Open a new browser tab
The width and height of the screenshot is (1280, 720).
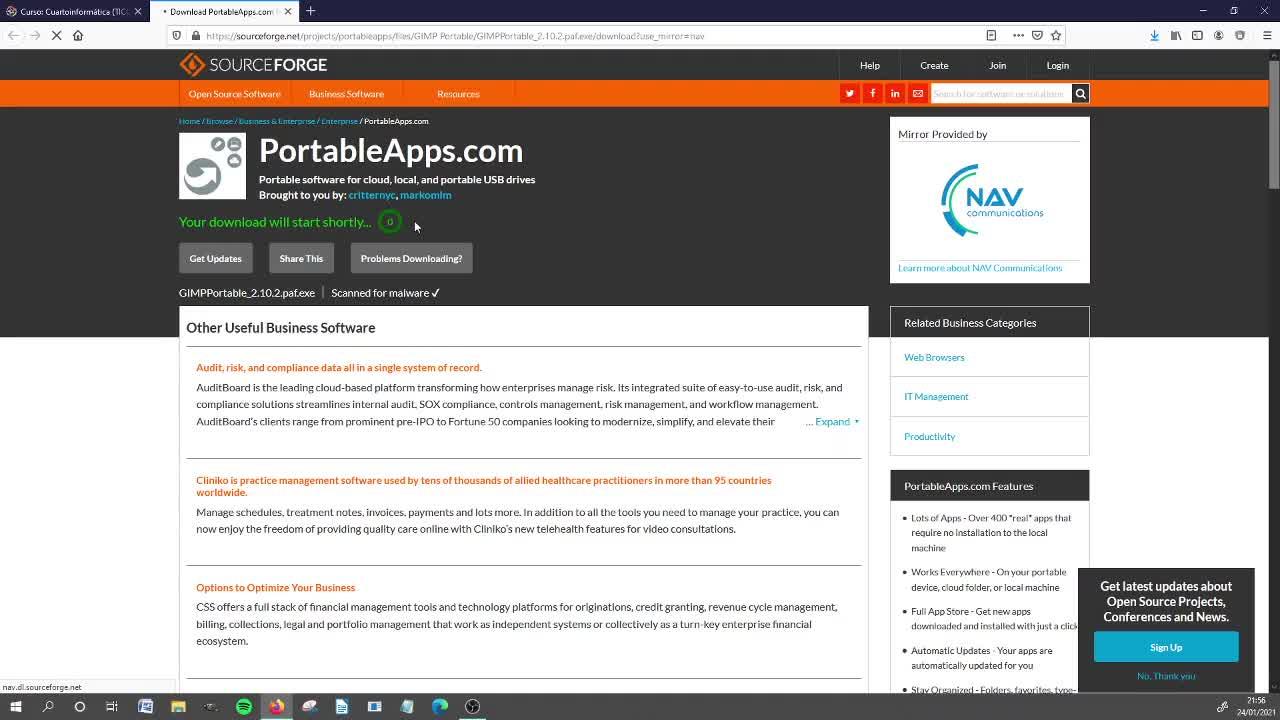pyautogui.click(x=310, y=11)
